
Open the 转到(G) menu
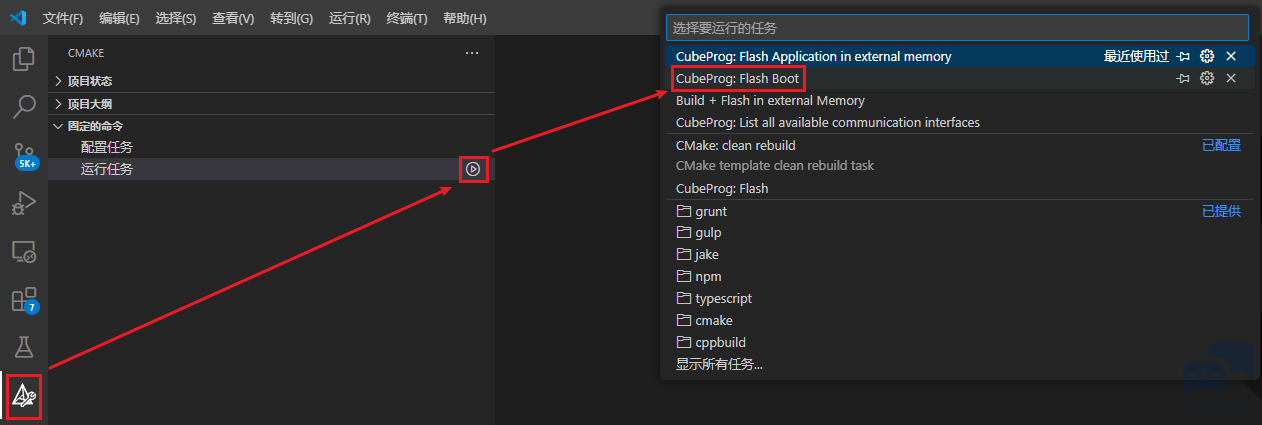point(291,18)
